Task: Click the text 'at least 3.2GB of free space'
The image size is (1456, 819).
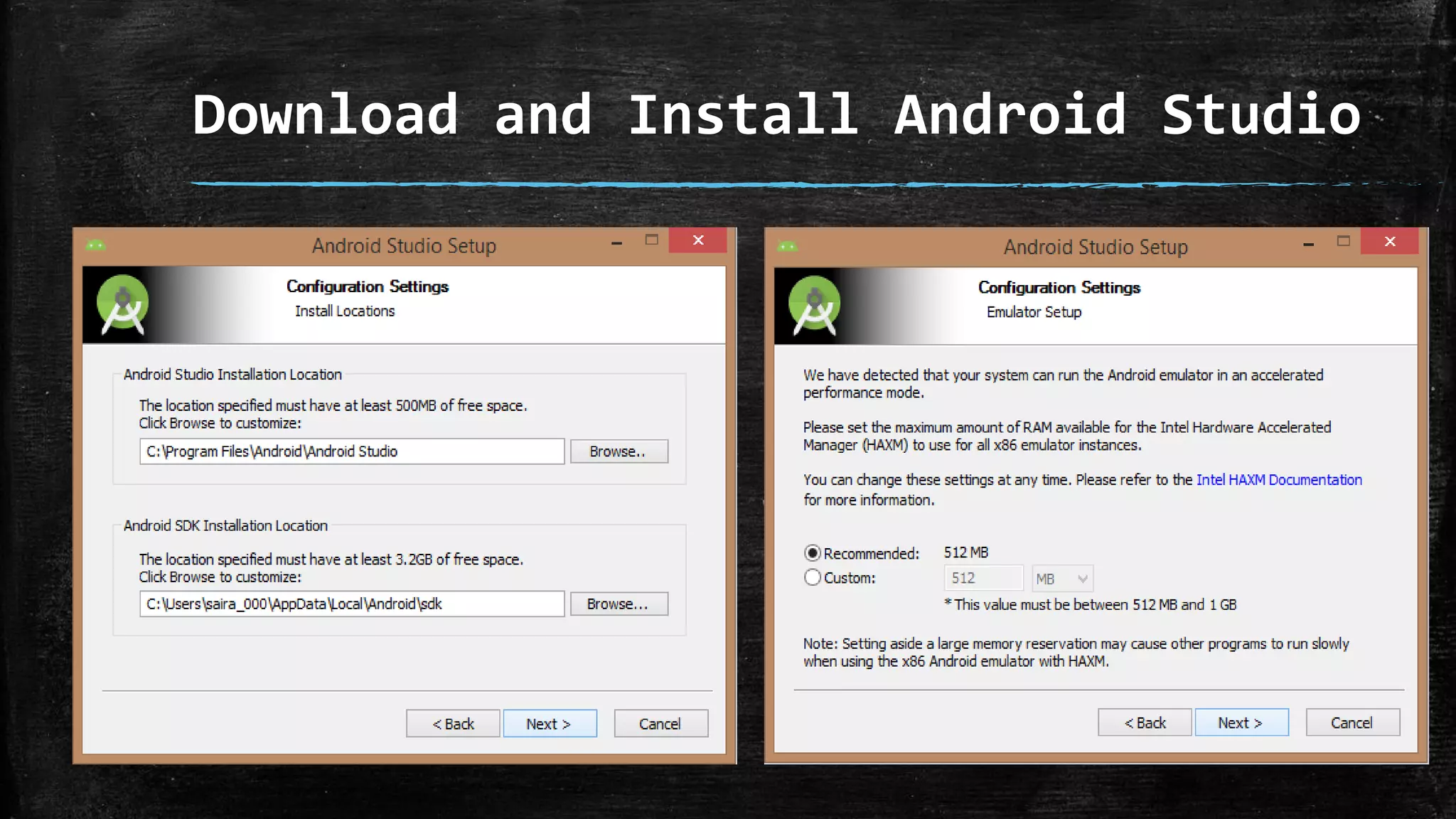Action: 432,560
